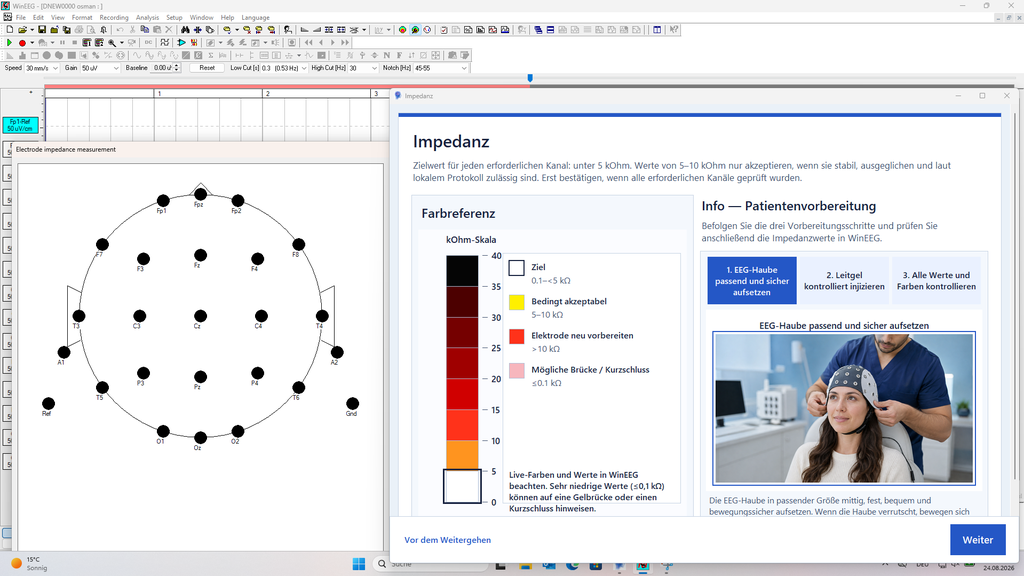Click the Sigma icon in third toolbar row
The image size is (1024, 576).
[x=210, y=56]
